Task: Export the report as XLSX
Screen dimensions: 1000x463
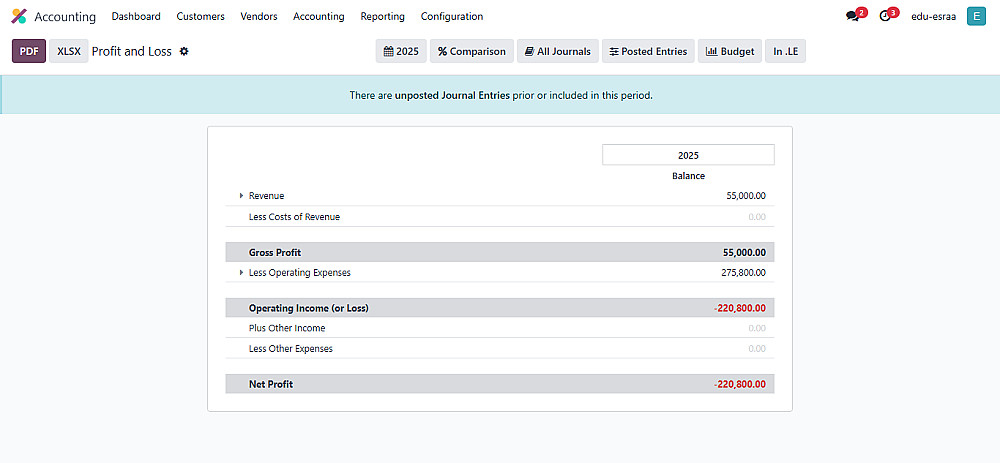Action: (x=69, y=51)
